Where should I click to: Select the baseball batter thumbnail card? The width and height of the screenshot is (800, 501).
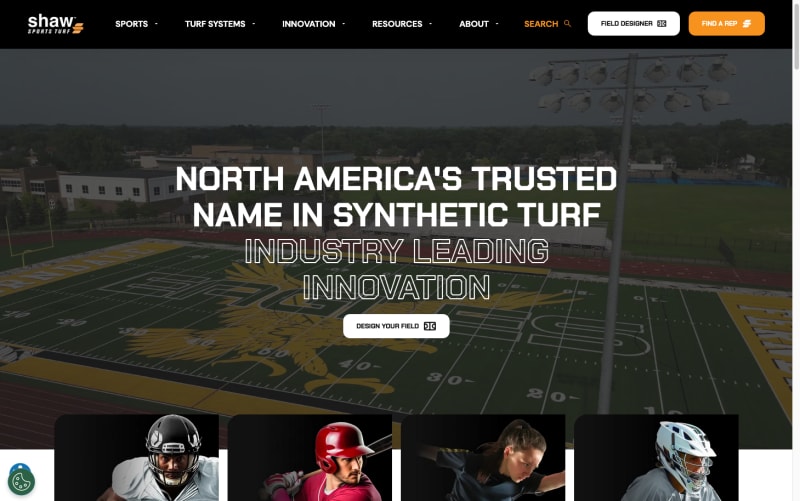click(310, 458)
